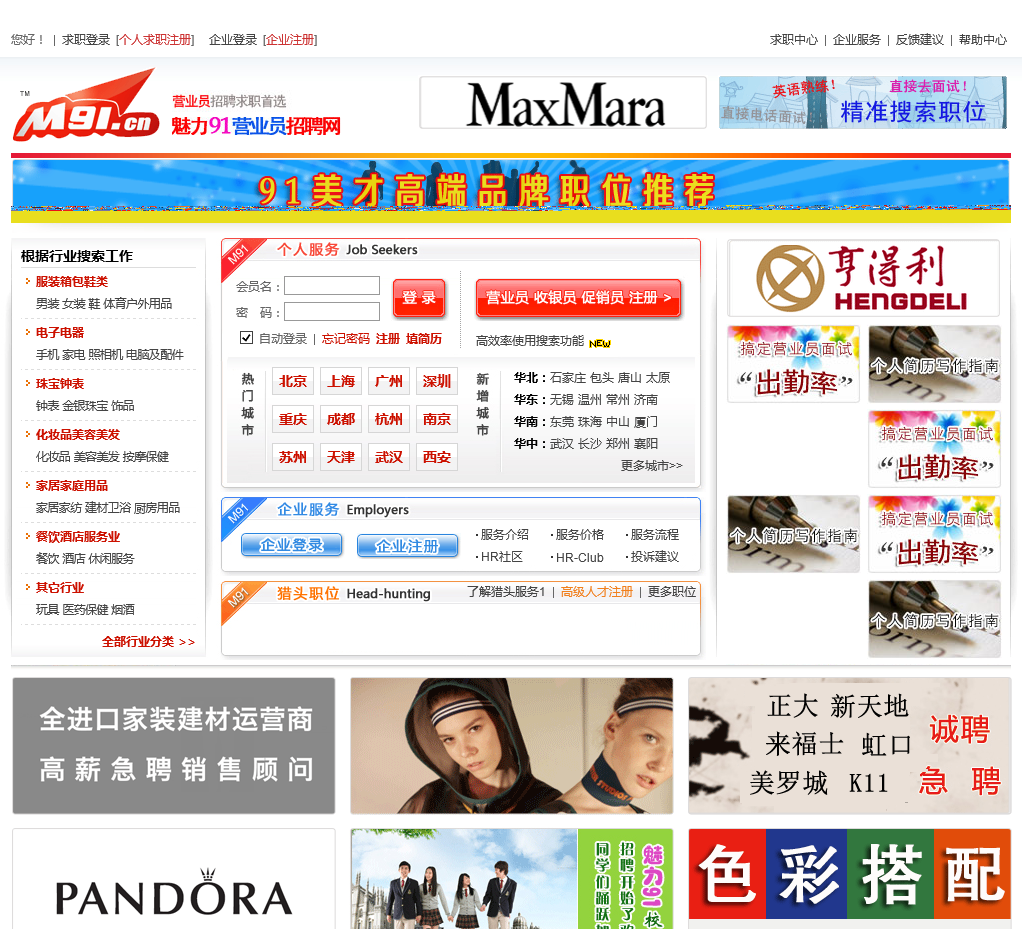Select the 天津 city button
Screen dimensions: 1022x929
pyautogui.click(x=341, y=457)
